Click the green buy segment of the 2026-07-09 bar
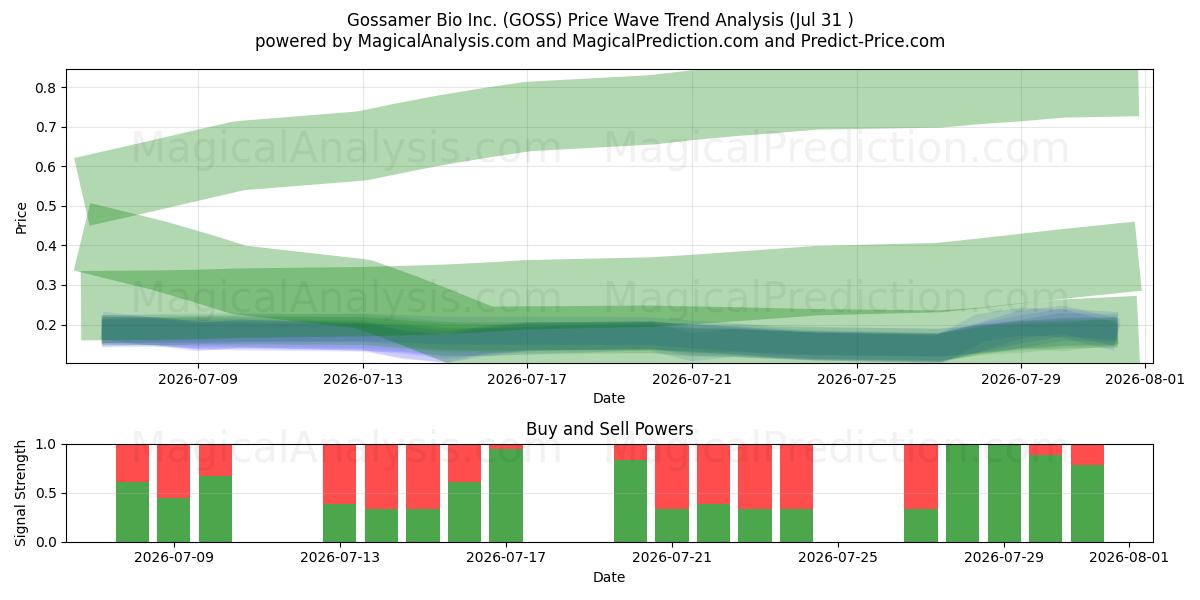1200x600 pixels. (174, 520)
